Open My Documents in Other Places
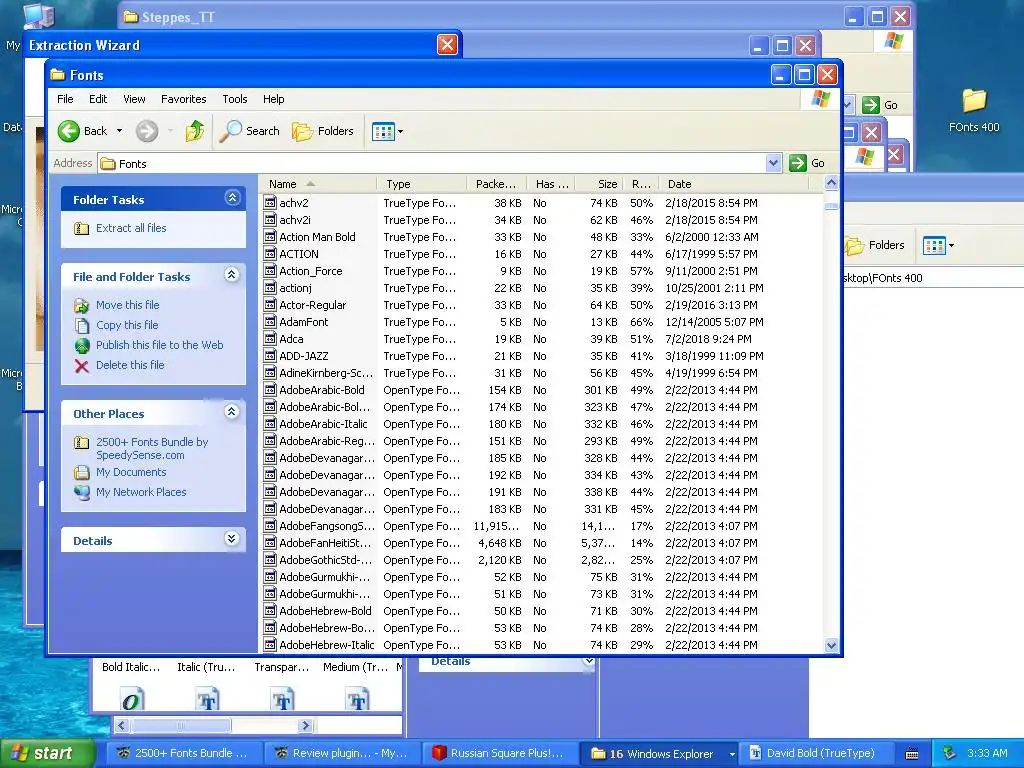 131,472
